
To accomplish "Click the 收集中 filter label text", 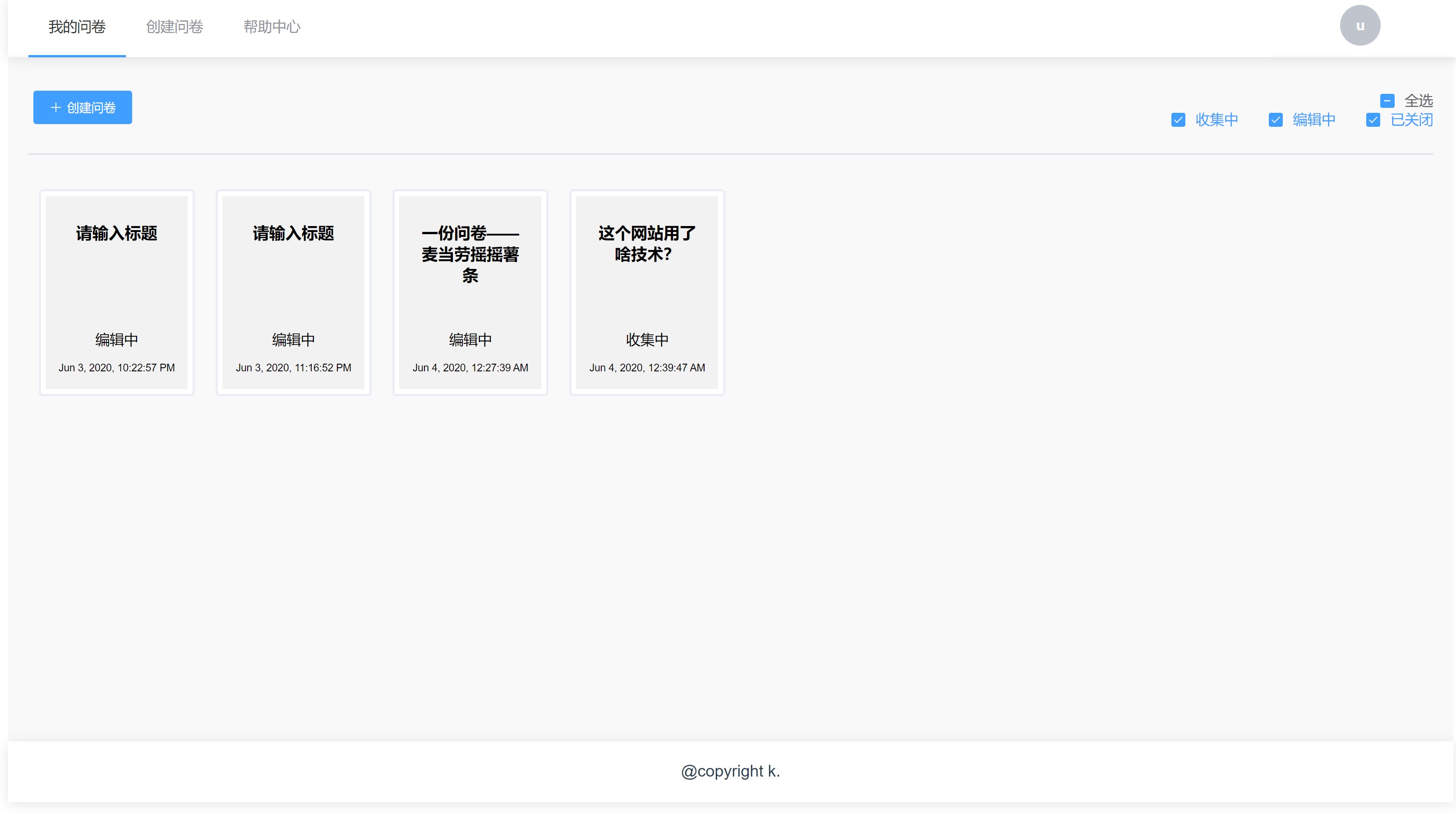I will click(x=1216, y=120).
